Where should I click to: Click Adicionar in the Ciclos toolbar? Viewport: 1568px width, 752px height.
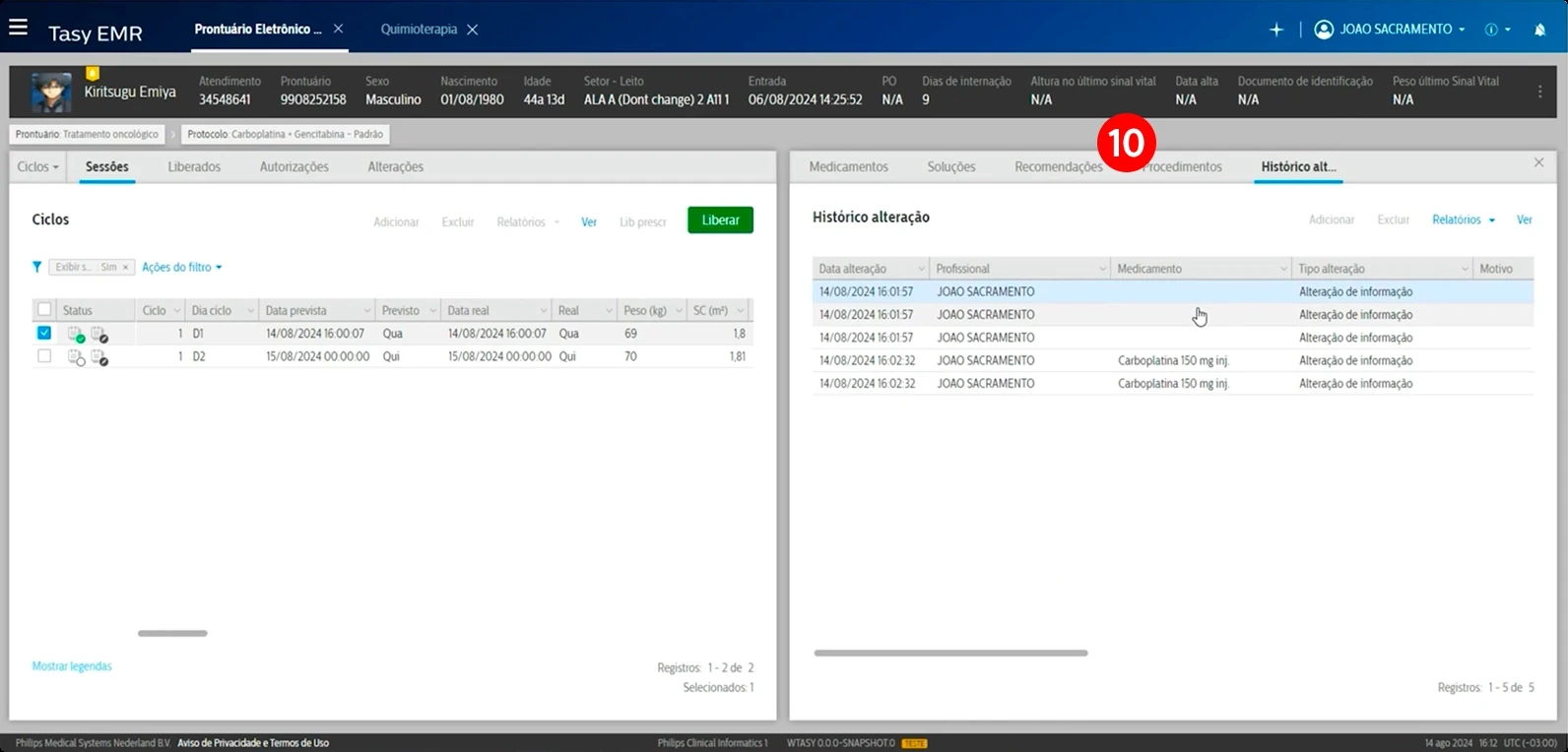pos(396,221)
